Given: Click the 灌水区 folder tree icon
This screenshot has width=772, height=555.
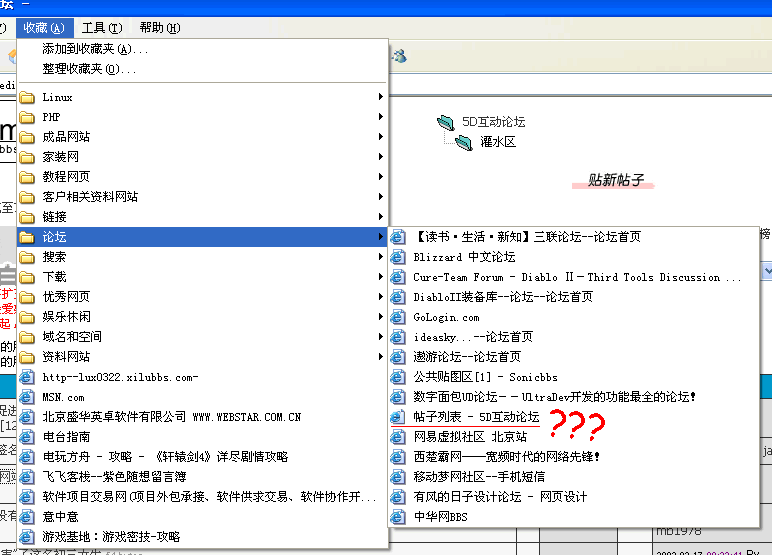Looking at the screenshot, I should (464, 142).
